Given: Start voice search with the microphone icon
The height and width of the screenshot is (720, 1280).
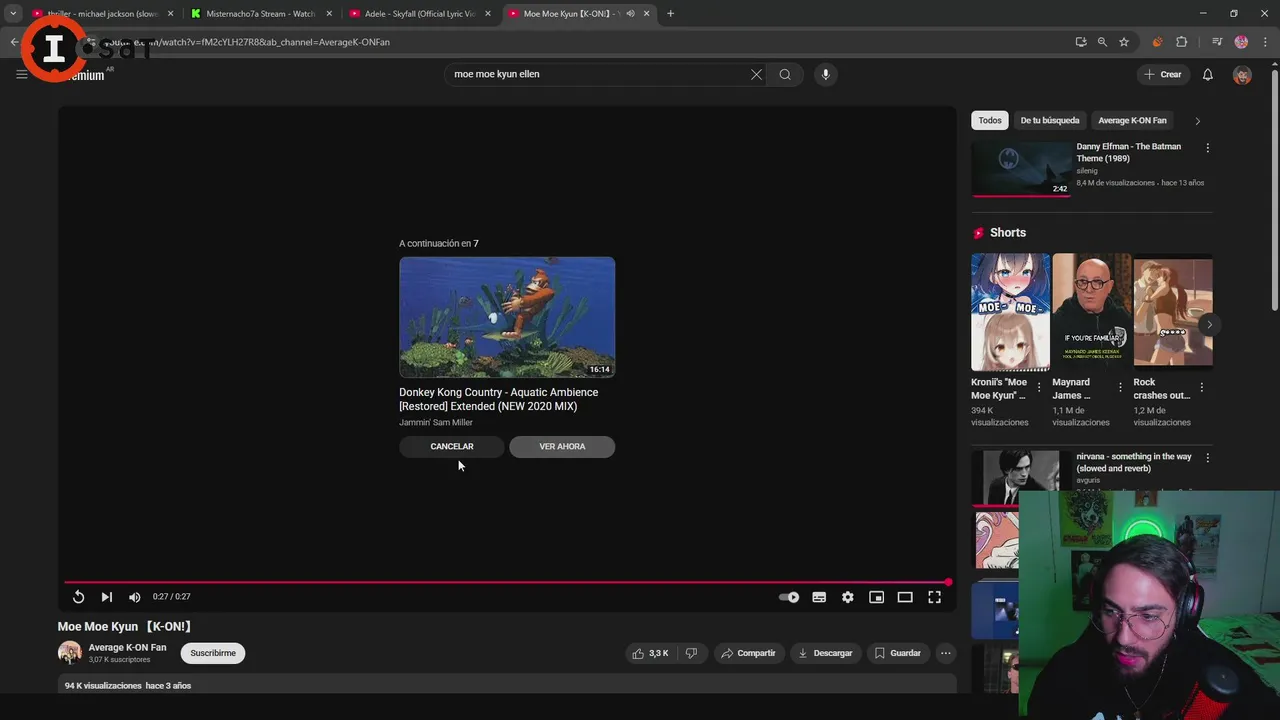Looking at the screenshot, I should point(825,74).
